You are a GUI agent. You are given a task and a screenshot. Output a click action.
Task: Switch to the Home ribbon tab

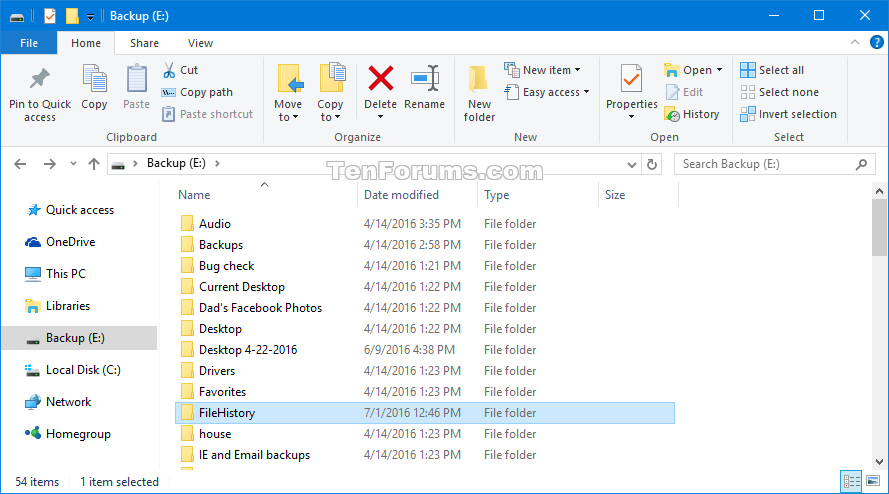pyautogui.click(x=86, y=43)
